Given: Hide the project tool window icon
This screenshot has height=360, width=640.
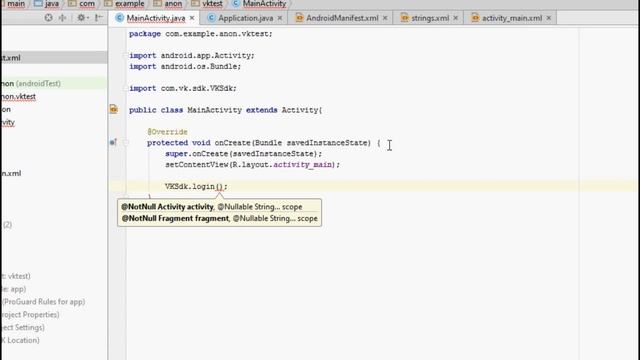Looking at the screenshot, I should coord(99,18).
